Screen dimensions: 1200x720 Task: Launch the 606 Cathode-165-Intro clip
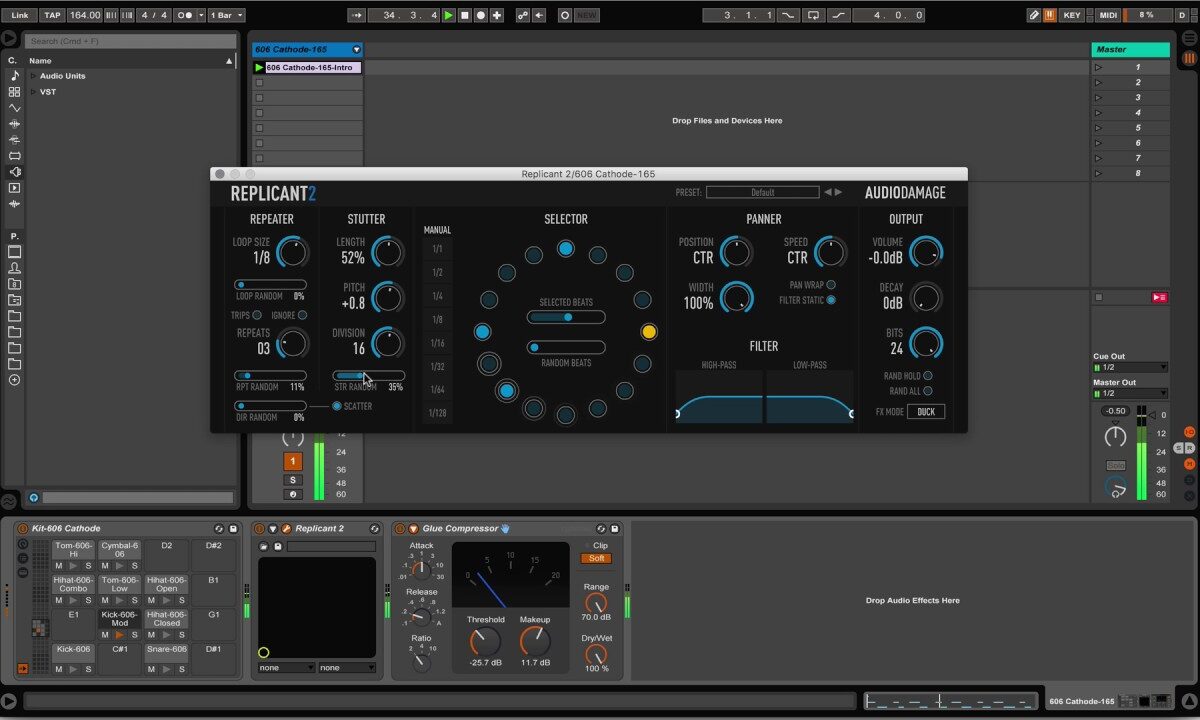point(259,68)
